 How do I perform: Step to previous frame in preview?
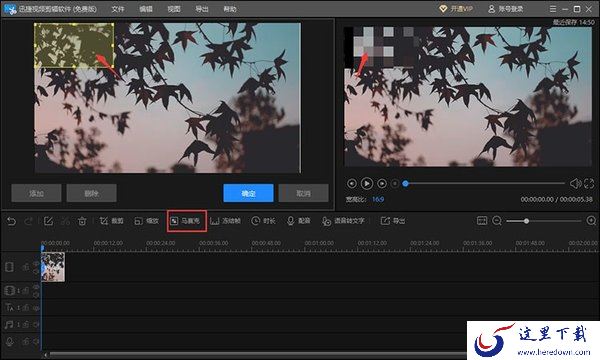[352, 184]
